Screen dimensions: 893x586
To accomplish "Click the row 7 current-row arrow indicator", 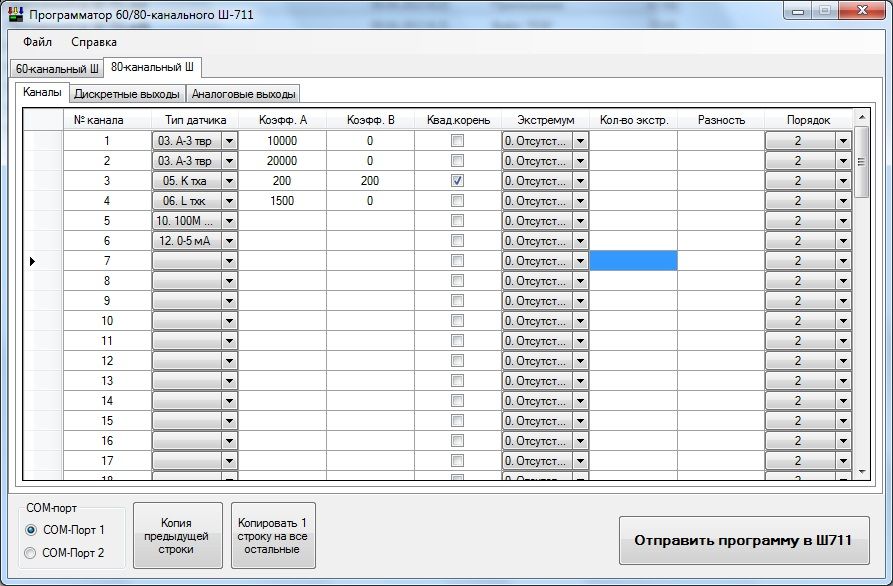I will tap(33, 261).
